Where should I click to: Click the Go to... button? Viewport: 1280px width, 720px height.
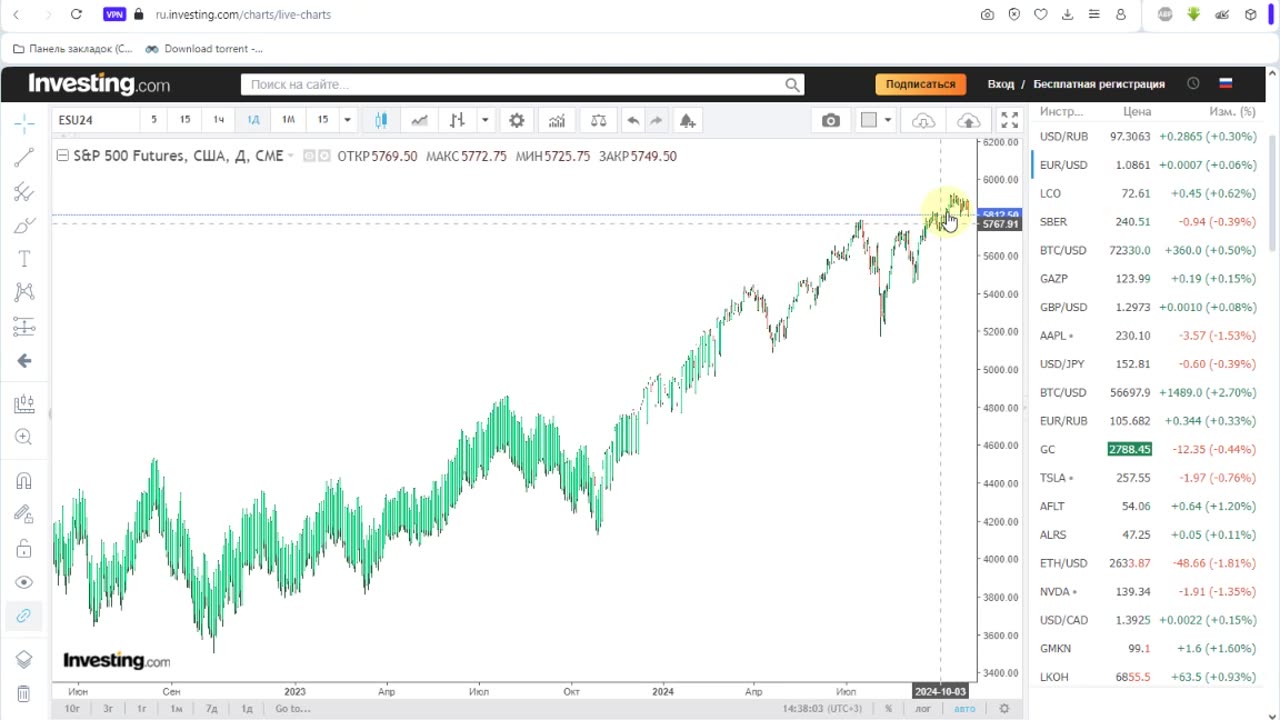click(293, 709)
